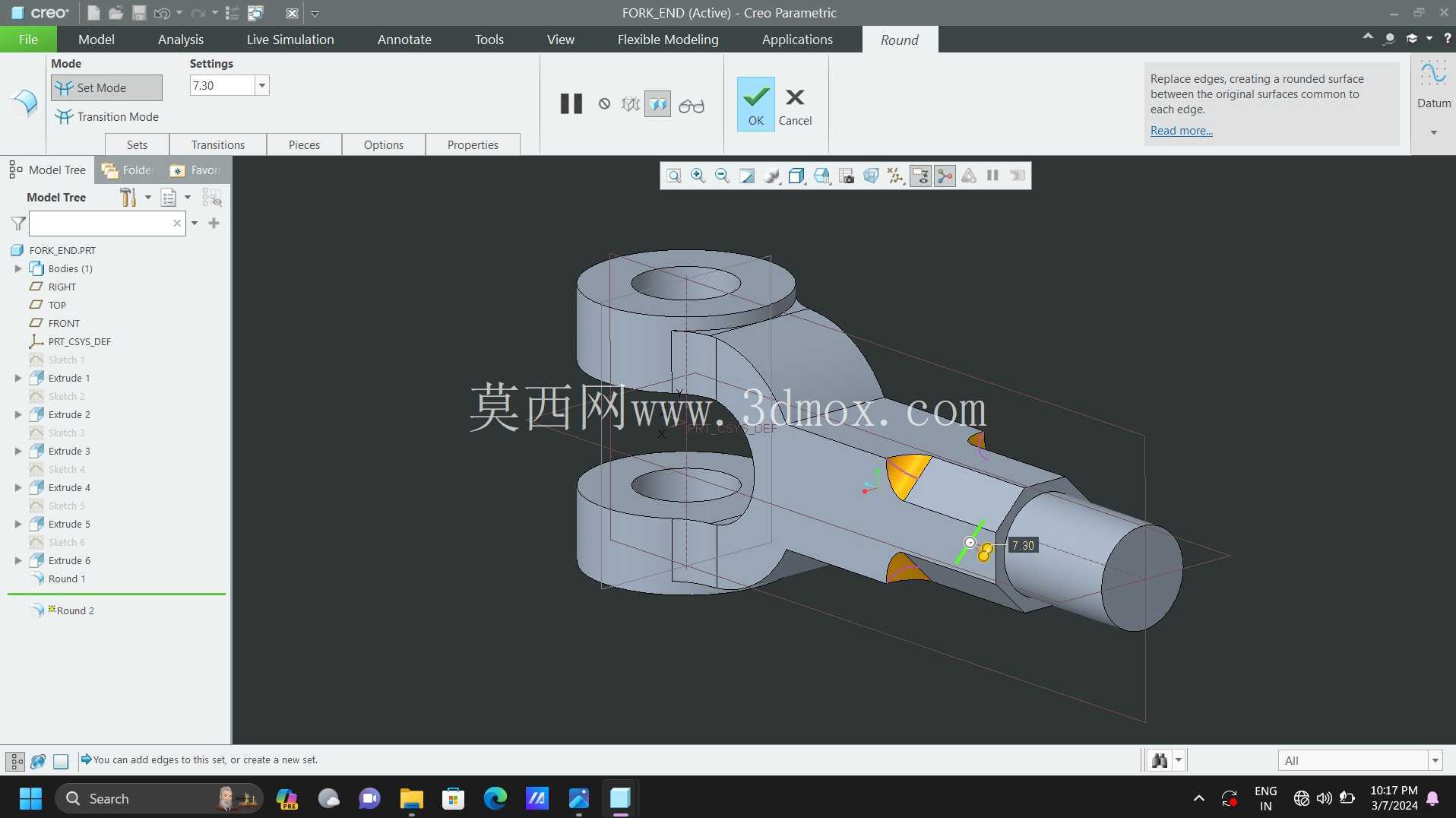Click the View Manager icon

[x=846, y=176]
